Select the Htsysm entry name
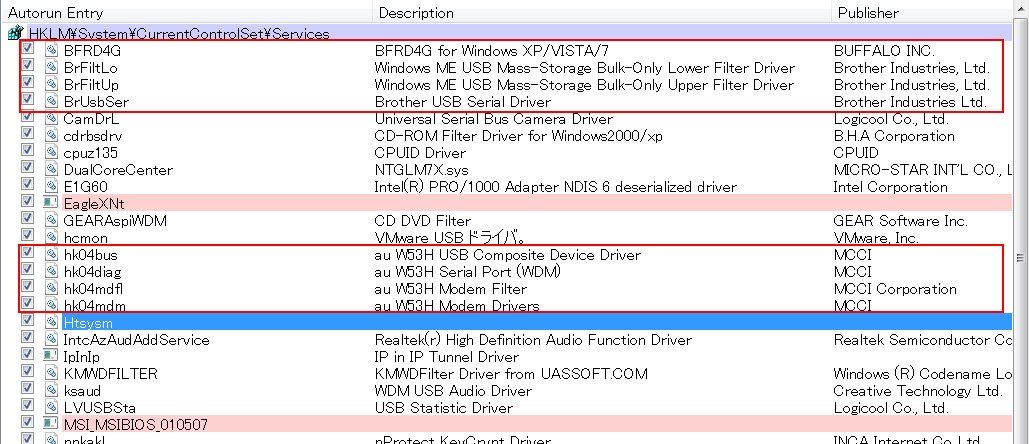 (88, 323)
